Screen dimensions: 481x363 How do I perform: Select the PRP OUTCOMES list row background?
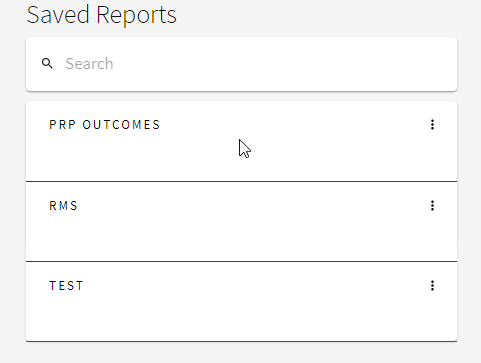(241, 141)
